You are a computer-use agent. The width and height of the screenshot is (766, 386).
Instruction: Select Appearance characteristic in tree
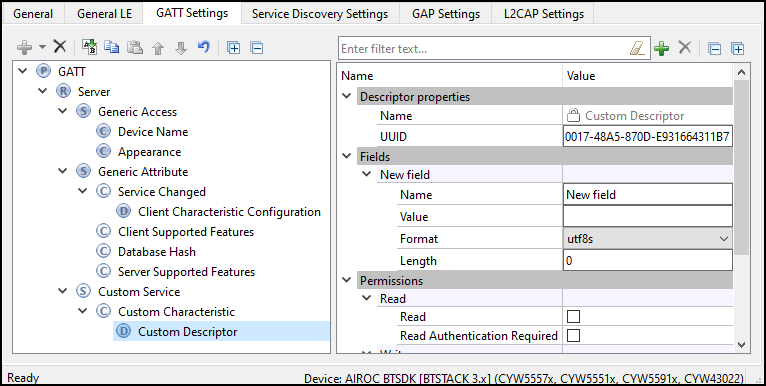pos(149,152)
